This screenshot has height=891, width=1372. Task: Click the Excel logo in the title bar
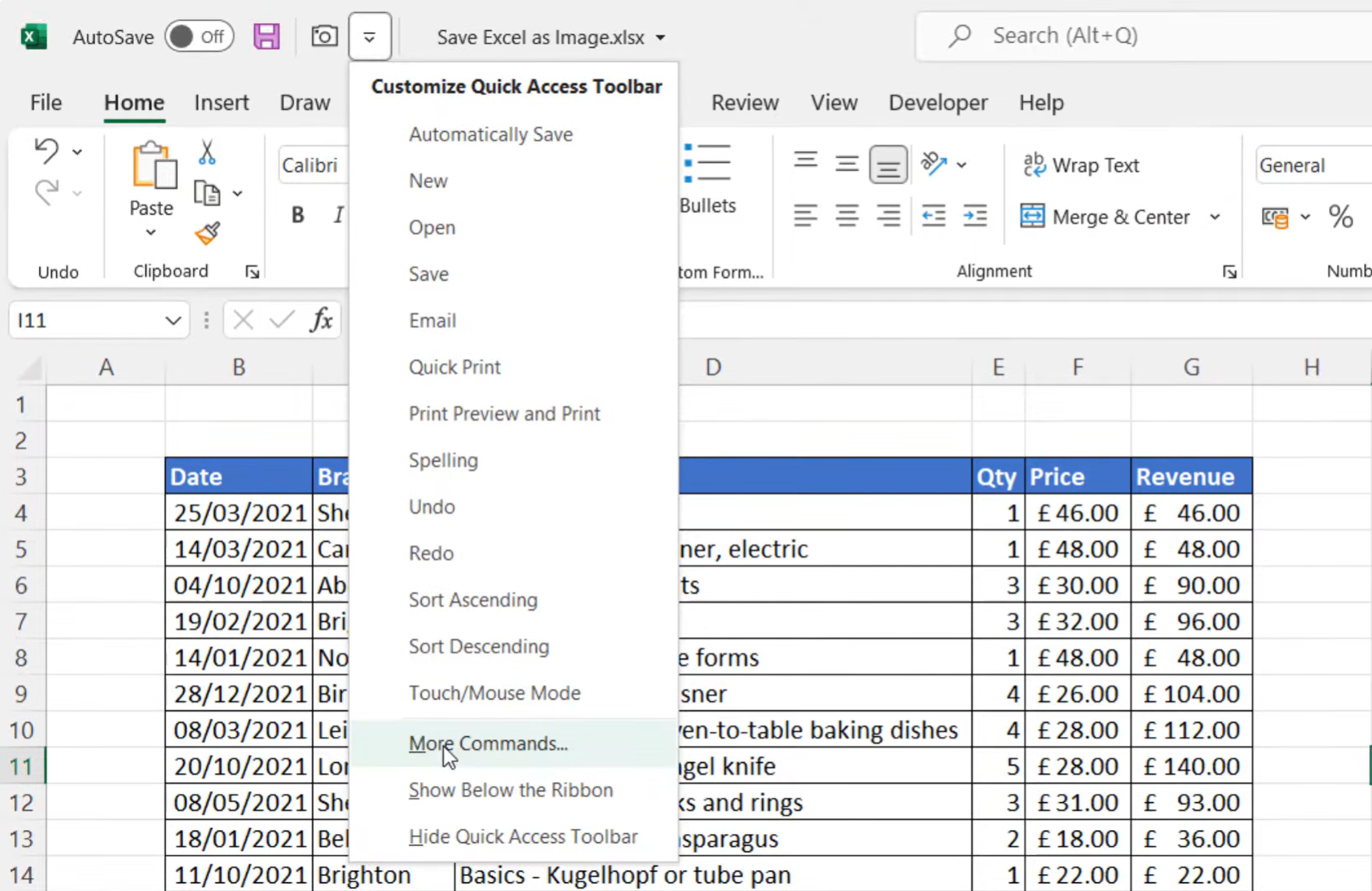pos(34,37)
